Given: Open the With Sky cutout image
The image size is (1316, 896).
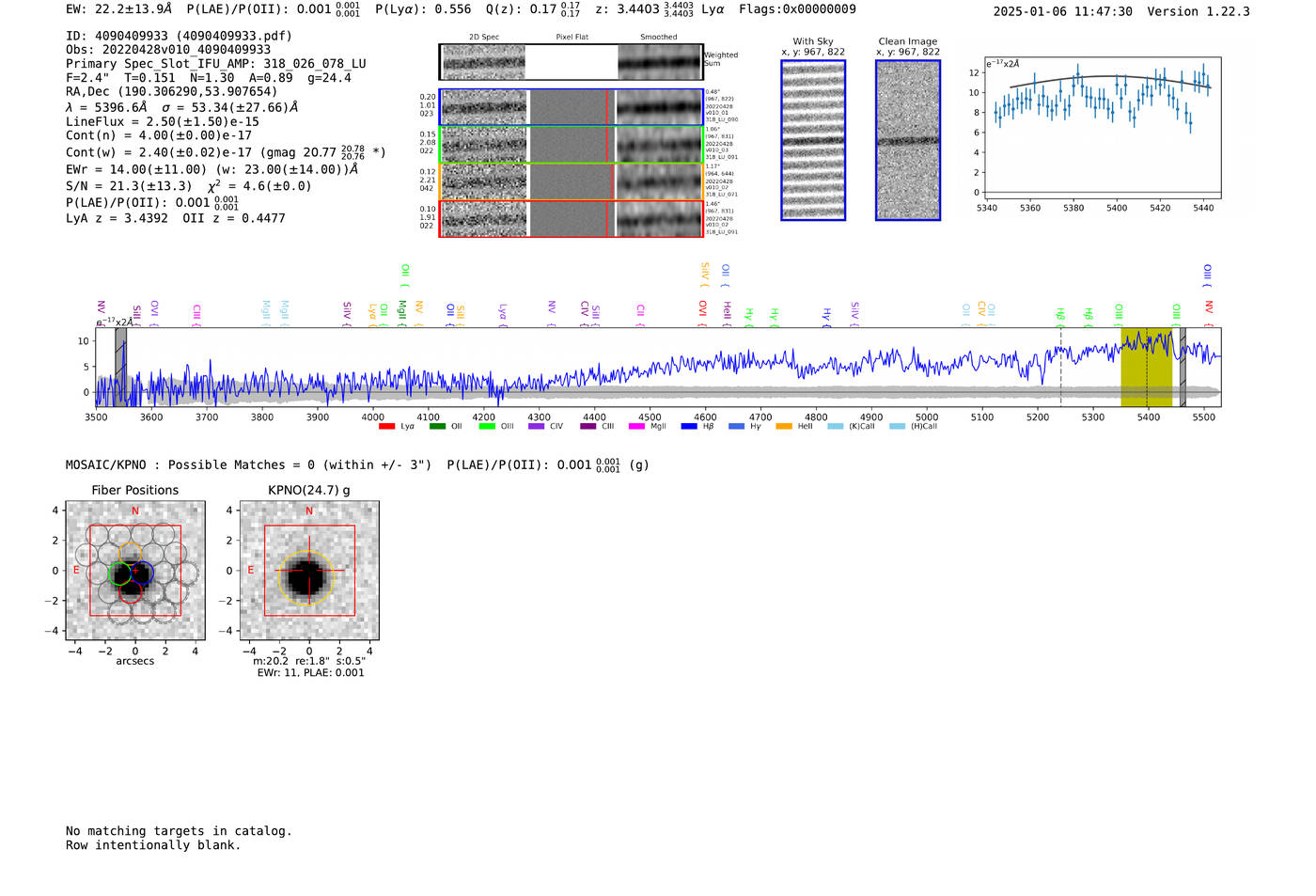Looking at the screenshot, I should (813, 140).
